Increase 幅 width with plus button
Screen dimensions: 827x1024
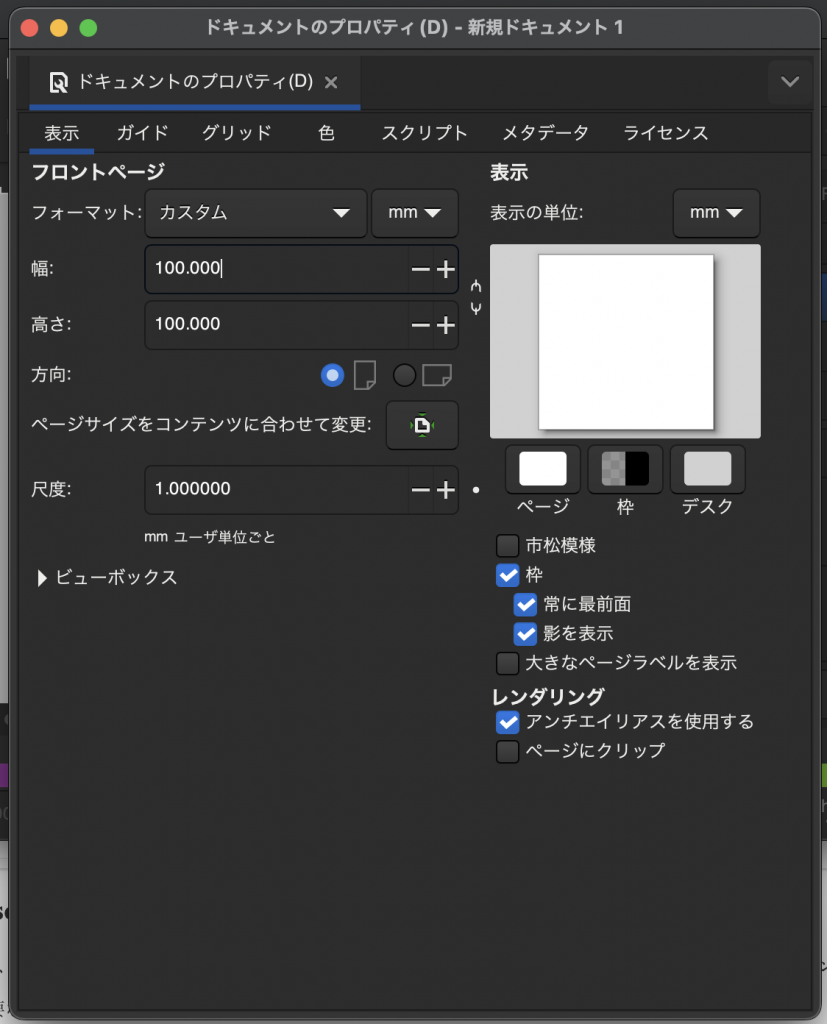tap(446, 269)
